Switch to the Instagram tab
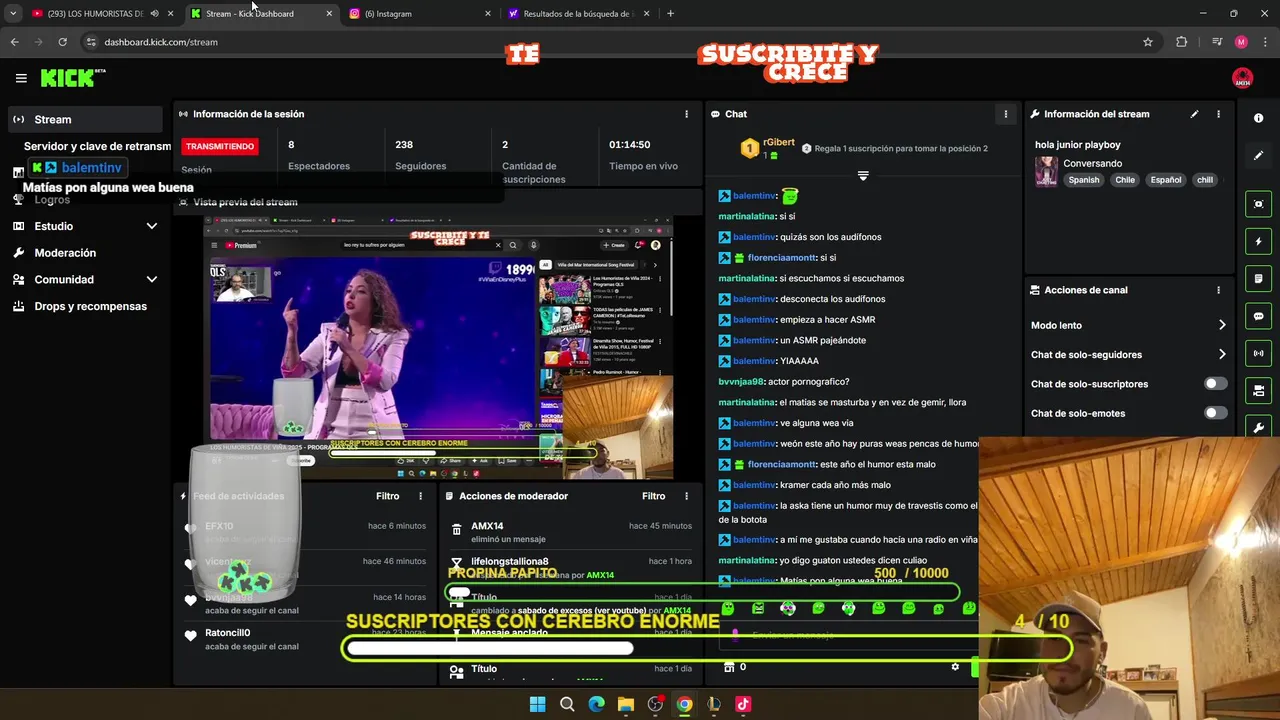 click(x=420, y=14)
